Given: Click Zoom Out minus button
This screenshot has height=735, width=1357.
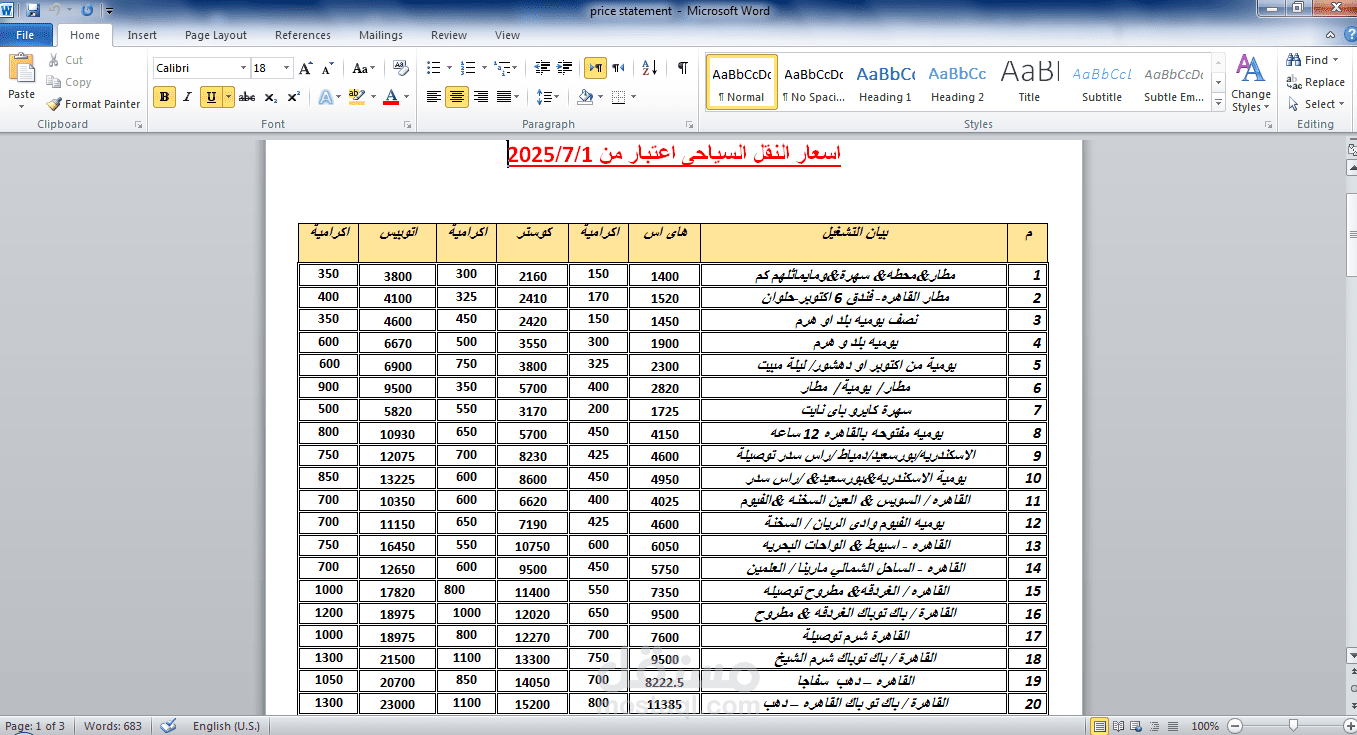Looking at the screenshot, I should pyautogui.click(x=1236, y=726).
